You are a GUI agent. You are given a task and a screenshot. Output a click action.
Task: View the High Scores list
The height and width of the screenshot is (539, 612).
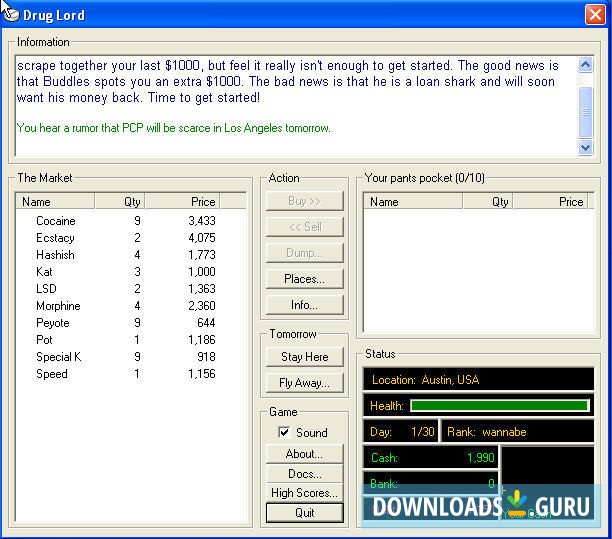(x=304, y=493)
